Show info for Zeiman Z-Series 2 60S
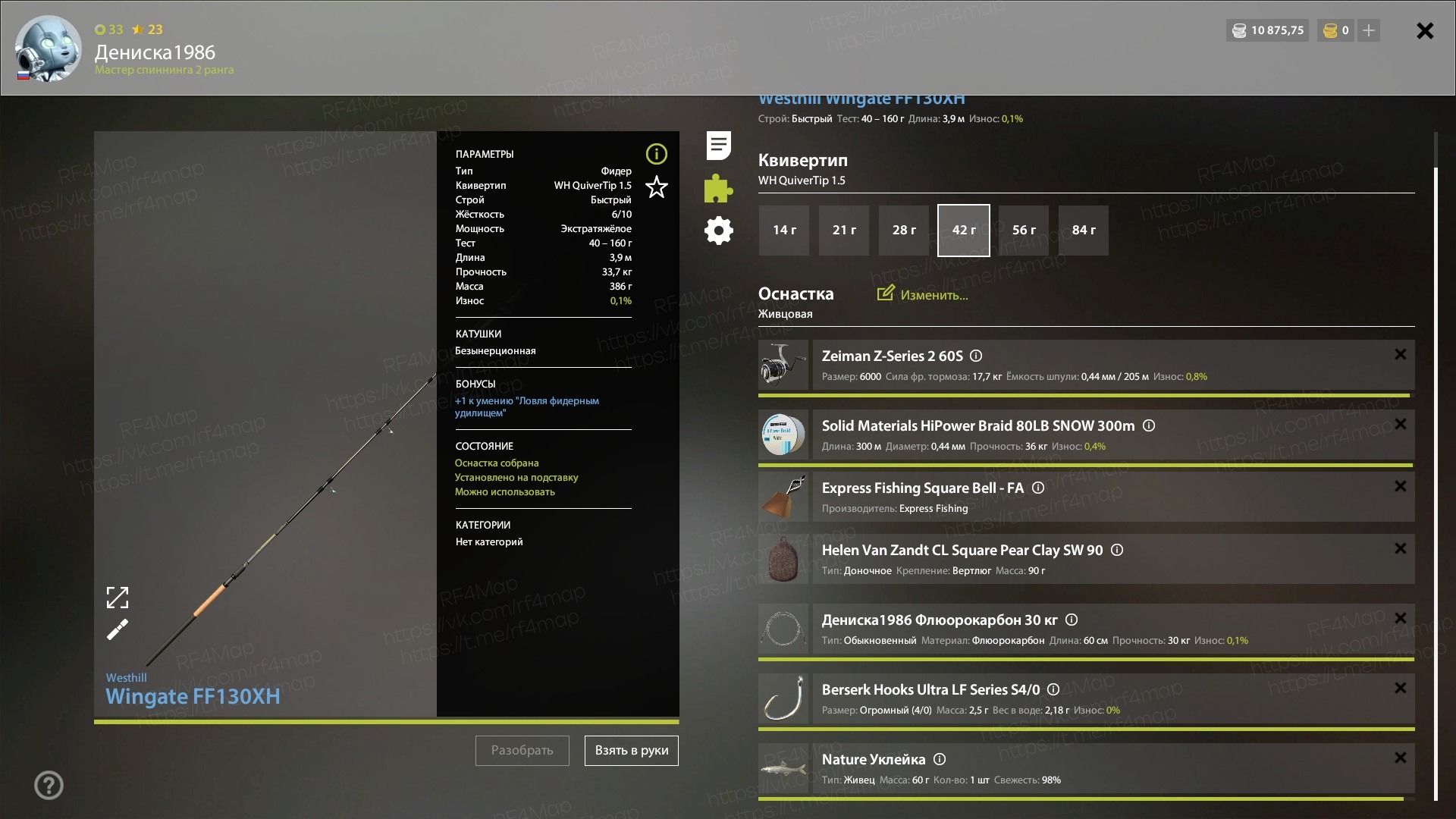This screenshot has width=1456, height=819. tap(976, 356)
